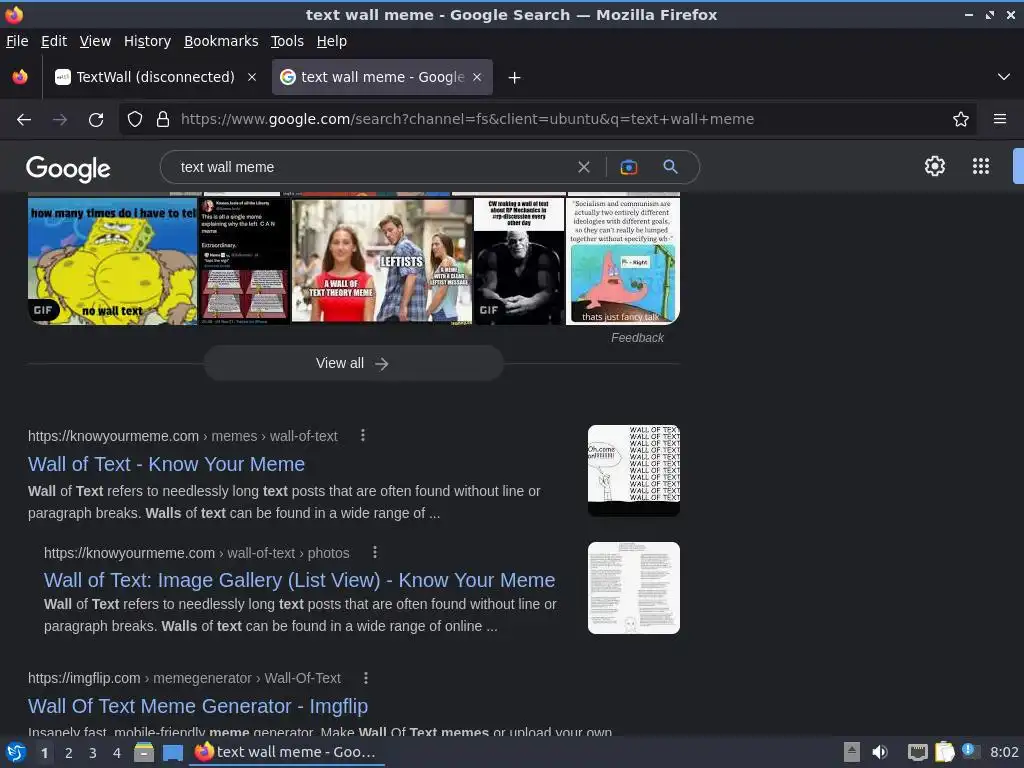Image resolution: width=1024 pixels, height=768 pixels.
Task: Open file manager from the taskbar
Action: 144,752
